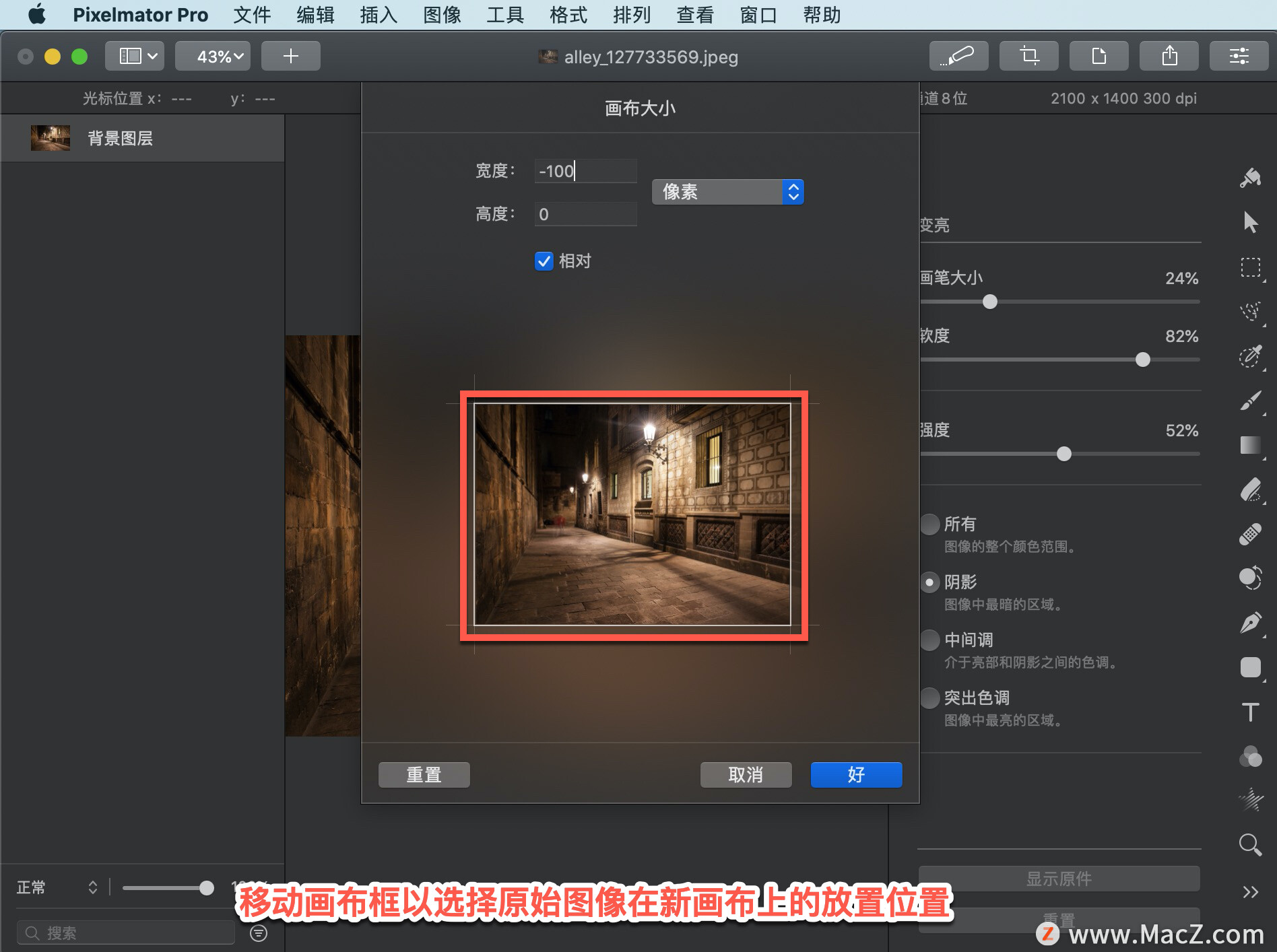Toggle the 相对 relative checkbox
1277x952 pixels.
pyautogui.click(x=544, y=261)
